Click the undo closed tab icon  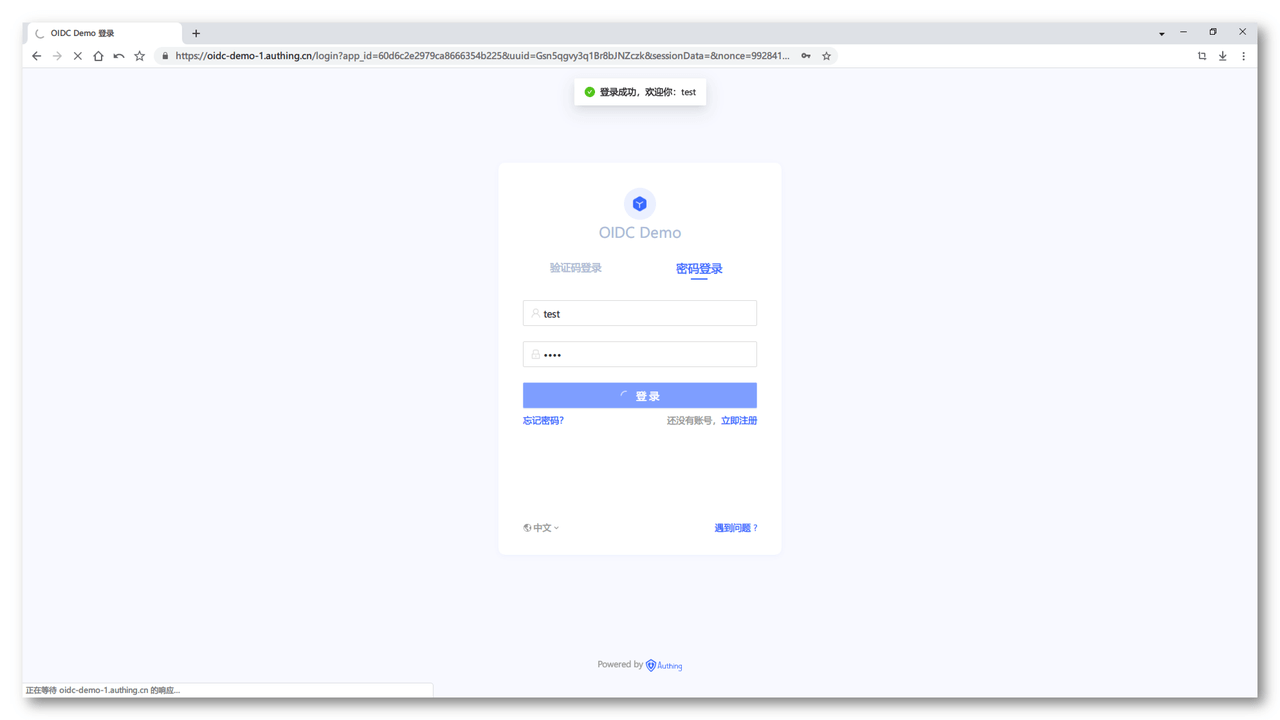click(119, 56)
